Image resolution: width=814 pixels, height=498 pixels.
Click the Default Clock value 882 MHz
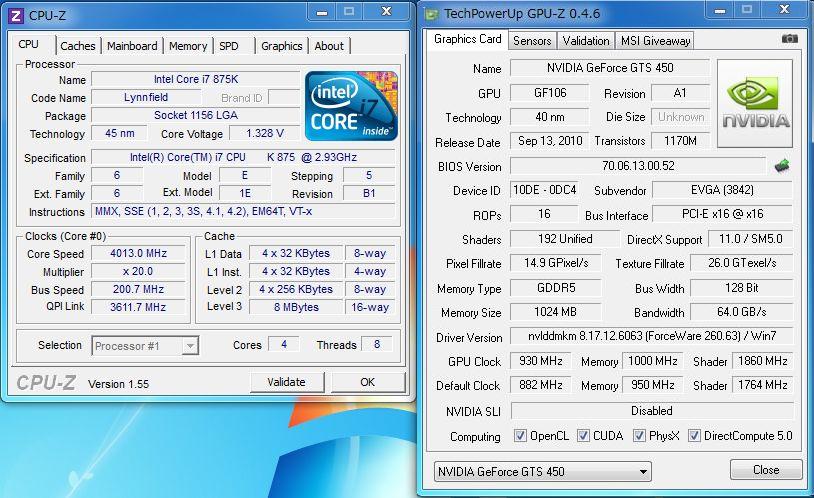tap(540, 385)
